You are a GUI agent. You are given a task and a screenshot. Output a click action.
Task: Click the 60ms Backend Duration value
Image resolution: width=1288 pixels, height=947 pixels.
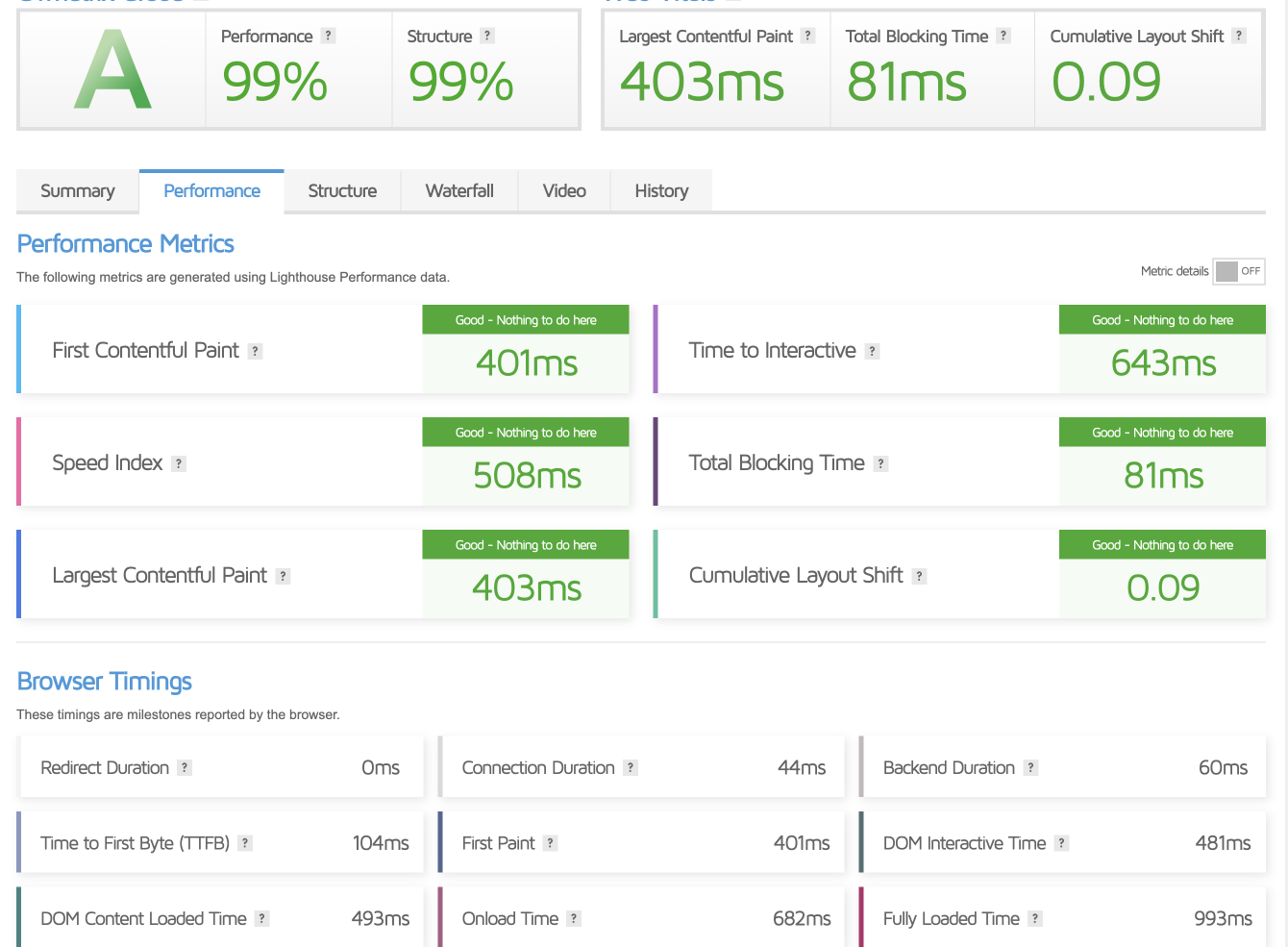(x=1223, y=767)
